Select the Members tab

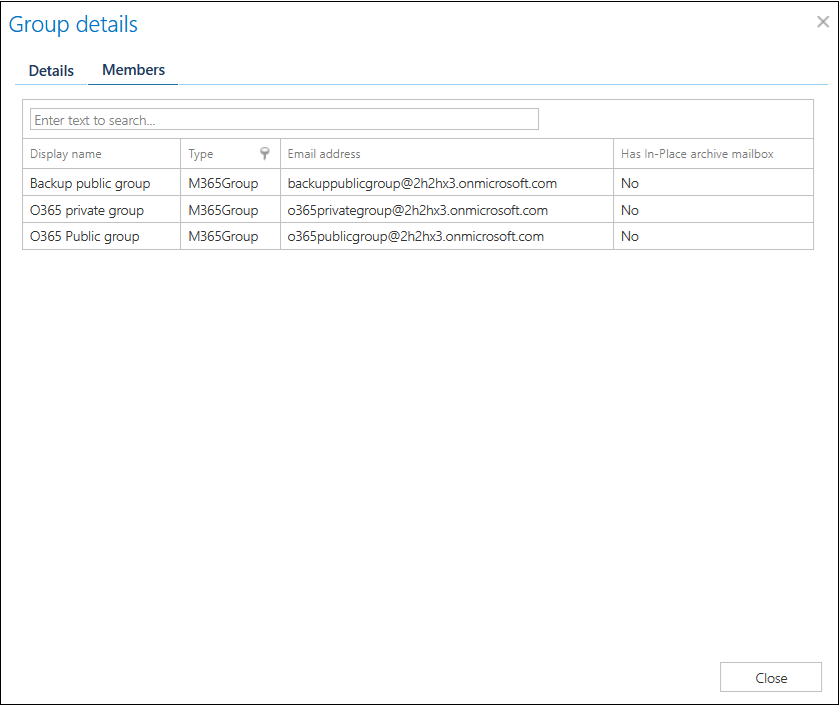pyautogui.click(x=133, y=70)
